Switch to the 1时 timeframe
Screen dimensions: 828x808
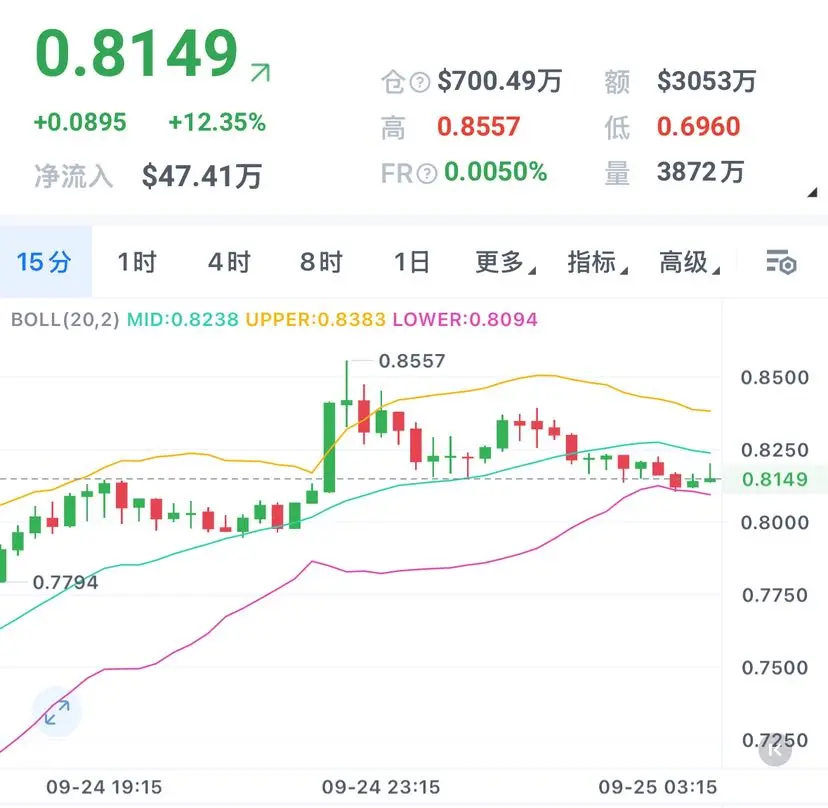click(137, 262)
